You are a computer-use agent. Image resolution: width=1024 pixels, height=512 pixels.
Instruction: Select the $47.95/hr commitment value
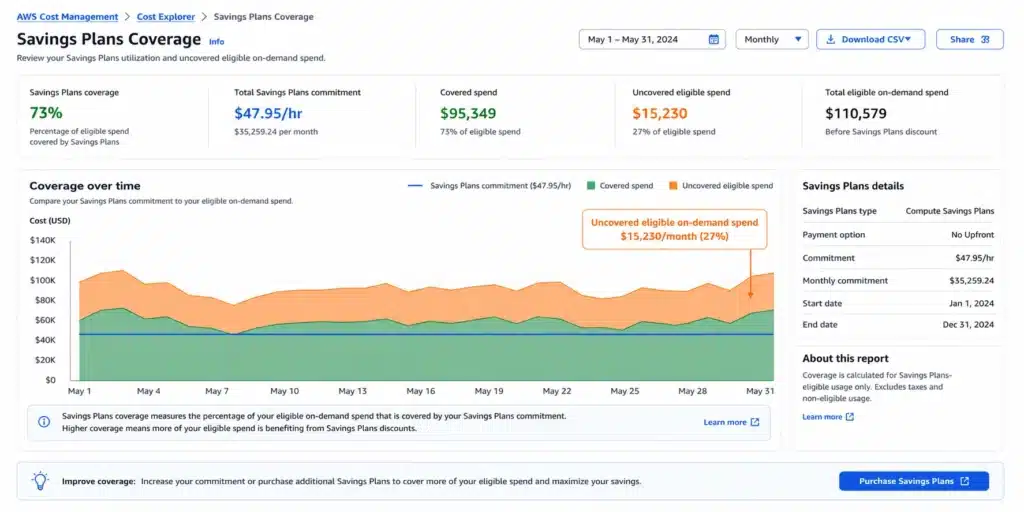pos(268,113)
